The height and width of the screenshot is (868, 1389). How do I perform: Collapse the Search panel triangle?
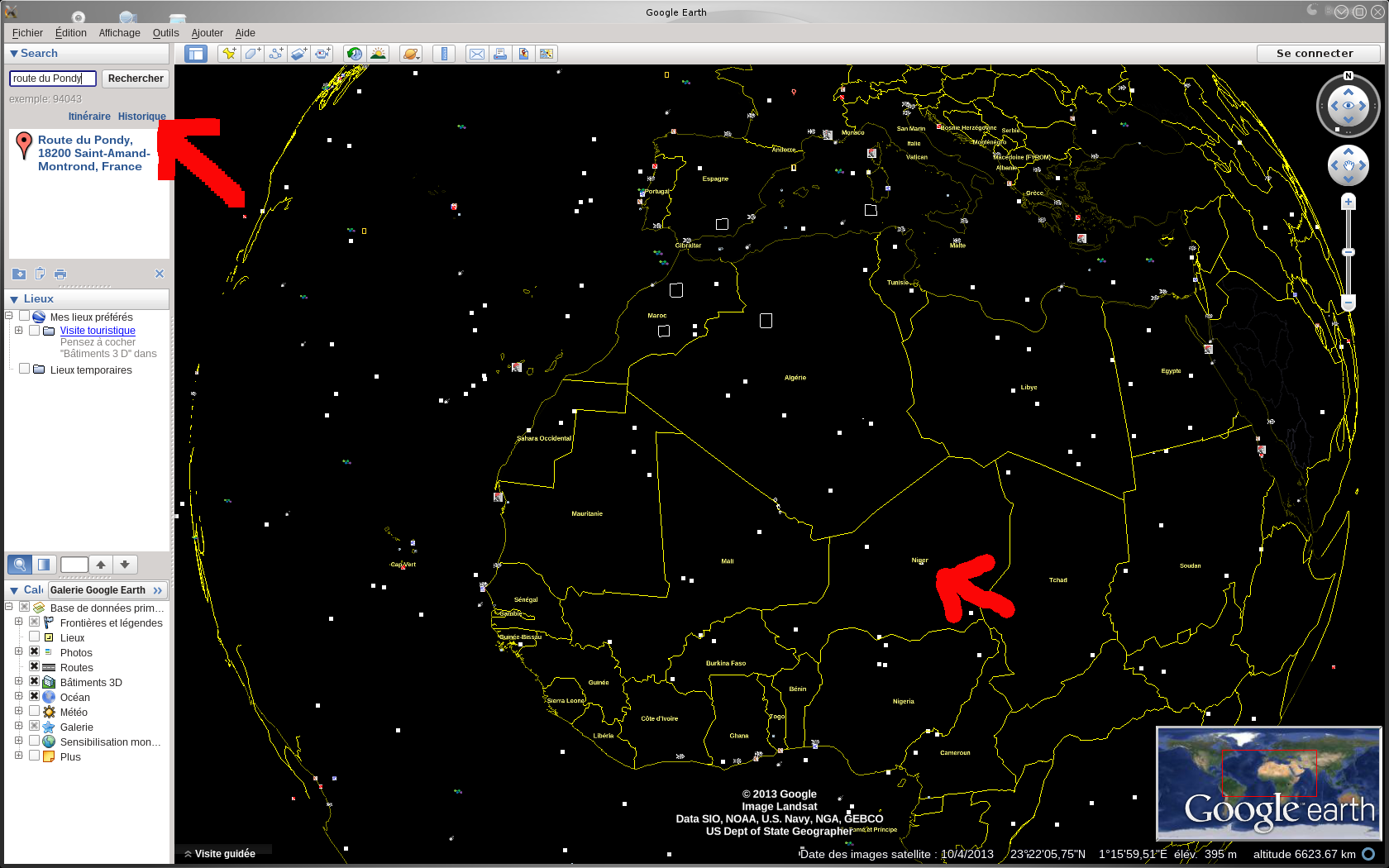[x=14, y=54]
